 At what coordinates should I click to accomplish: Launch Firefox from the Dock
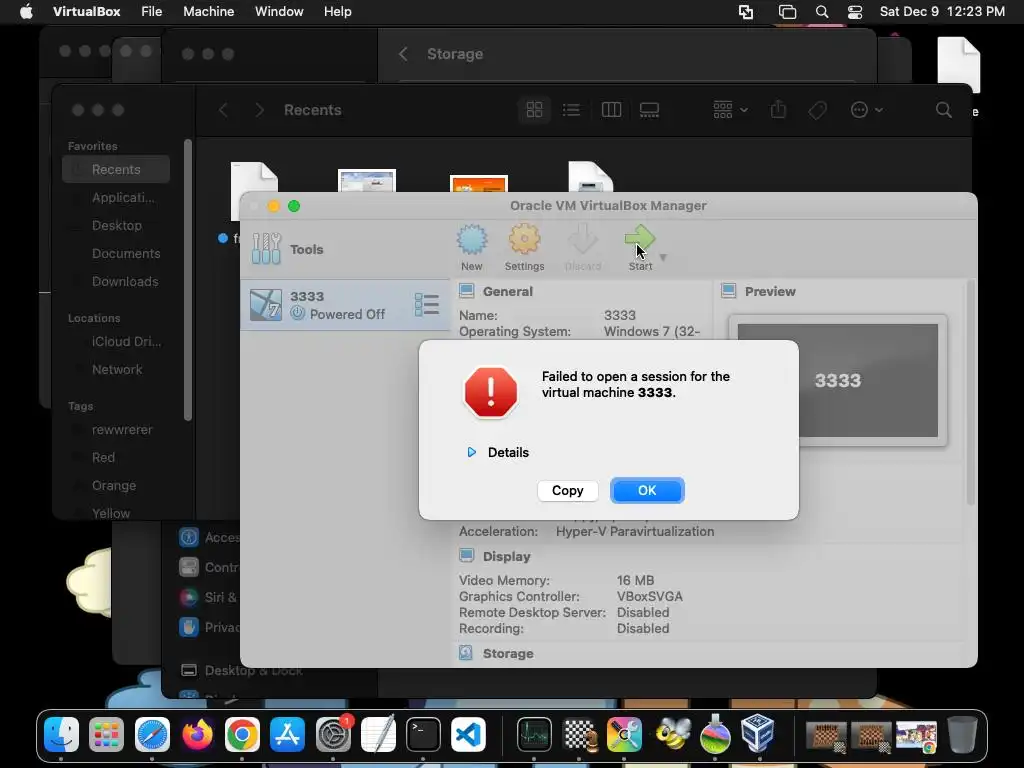click(197, 734)
